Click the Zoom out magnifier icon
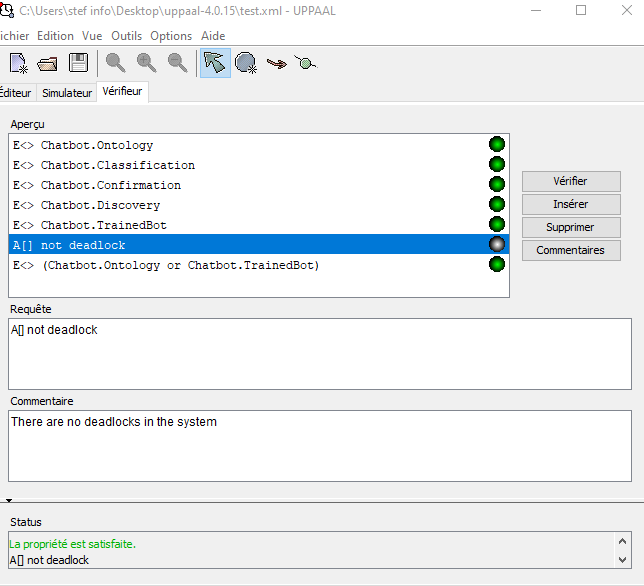This screenshot has height=586, width=644. [177, 63]
